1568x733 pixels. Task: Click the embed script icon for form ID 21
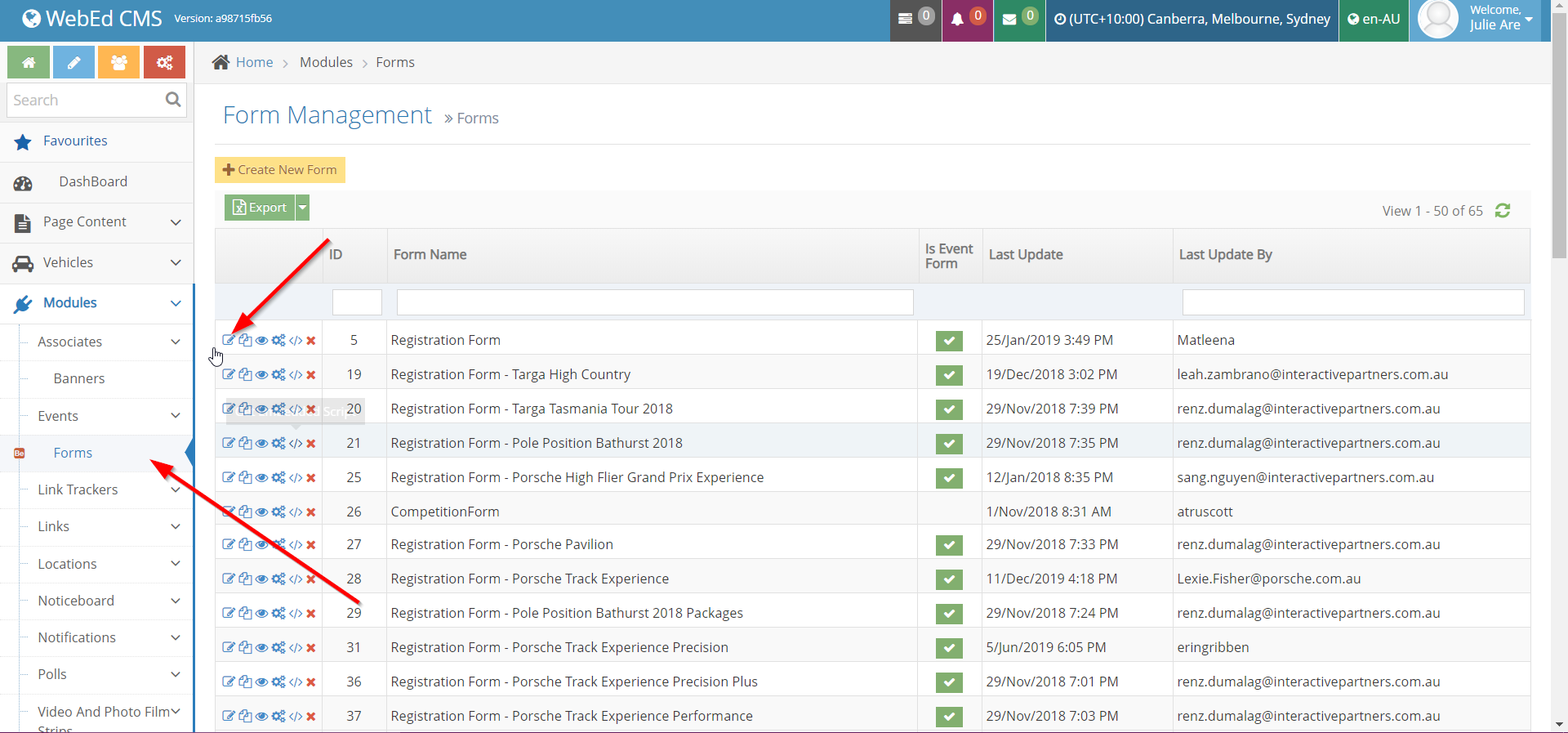pyautogui.click(x=296, y=443)
